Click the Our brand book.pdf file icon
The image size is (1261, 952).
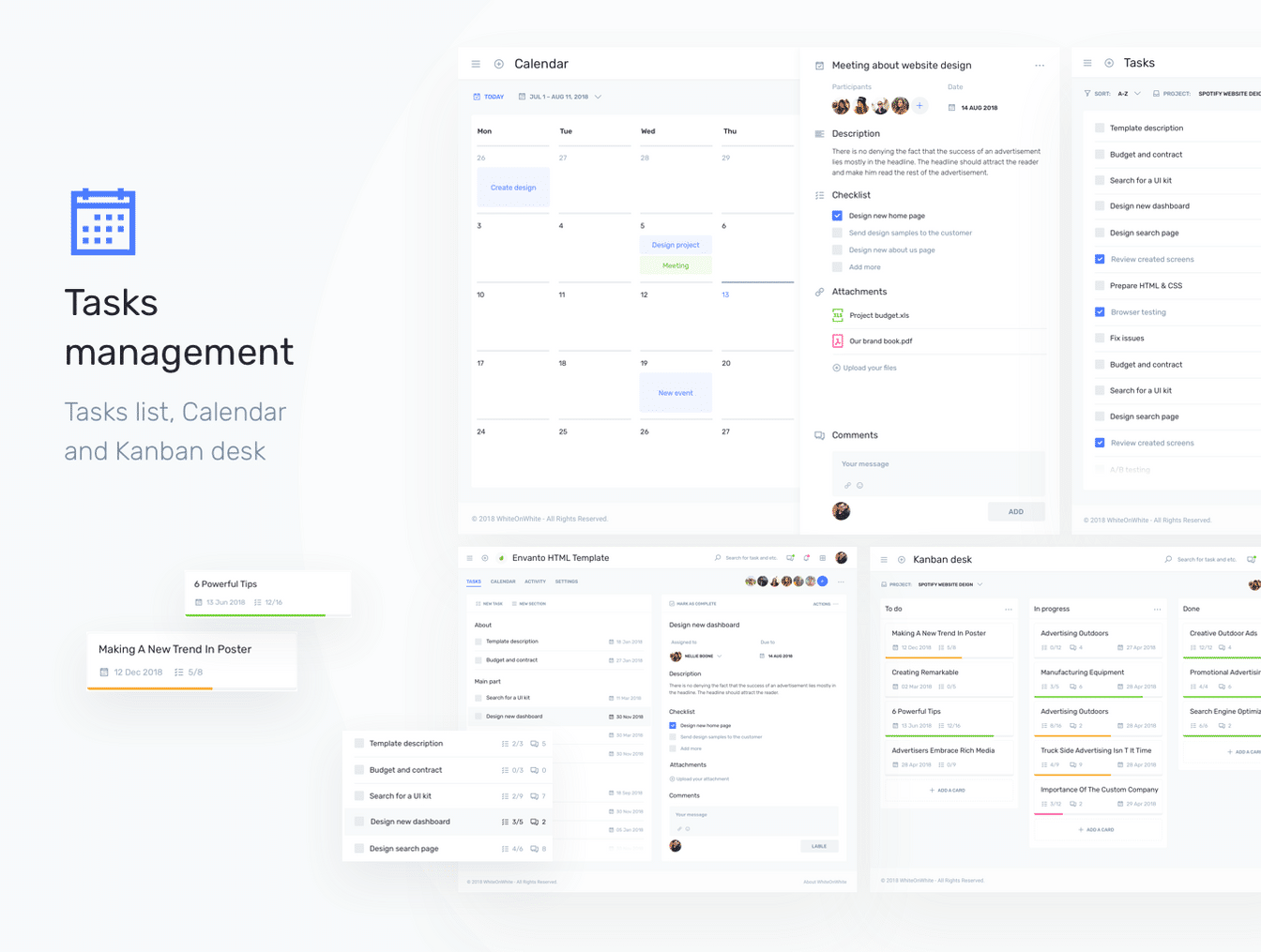(838, 341)
